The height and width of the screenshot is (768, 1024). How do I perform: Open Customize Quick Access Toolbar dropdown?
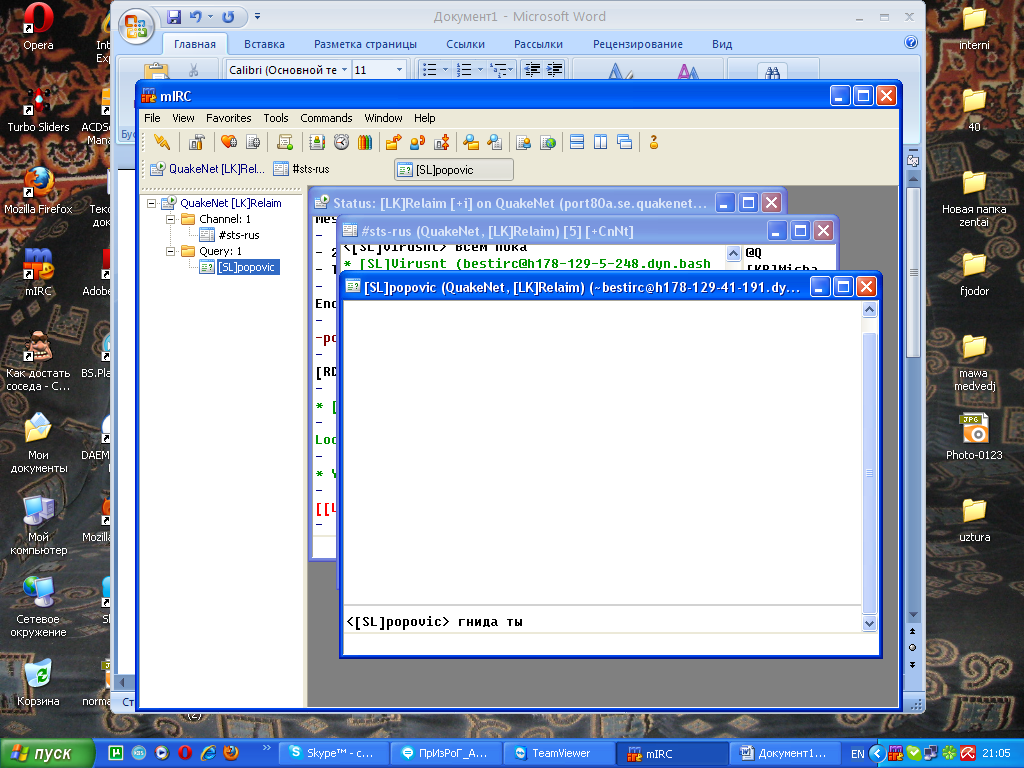click(x=257, y=16)
